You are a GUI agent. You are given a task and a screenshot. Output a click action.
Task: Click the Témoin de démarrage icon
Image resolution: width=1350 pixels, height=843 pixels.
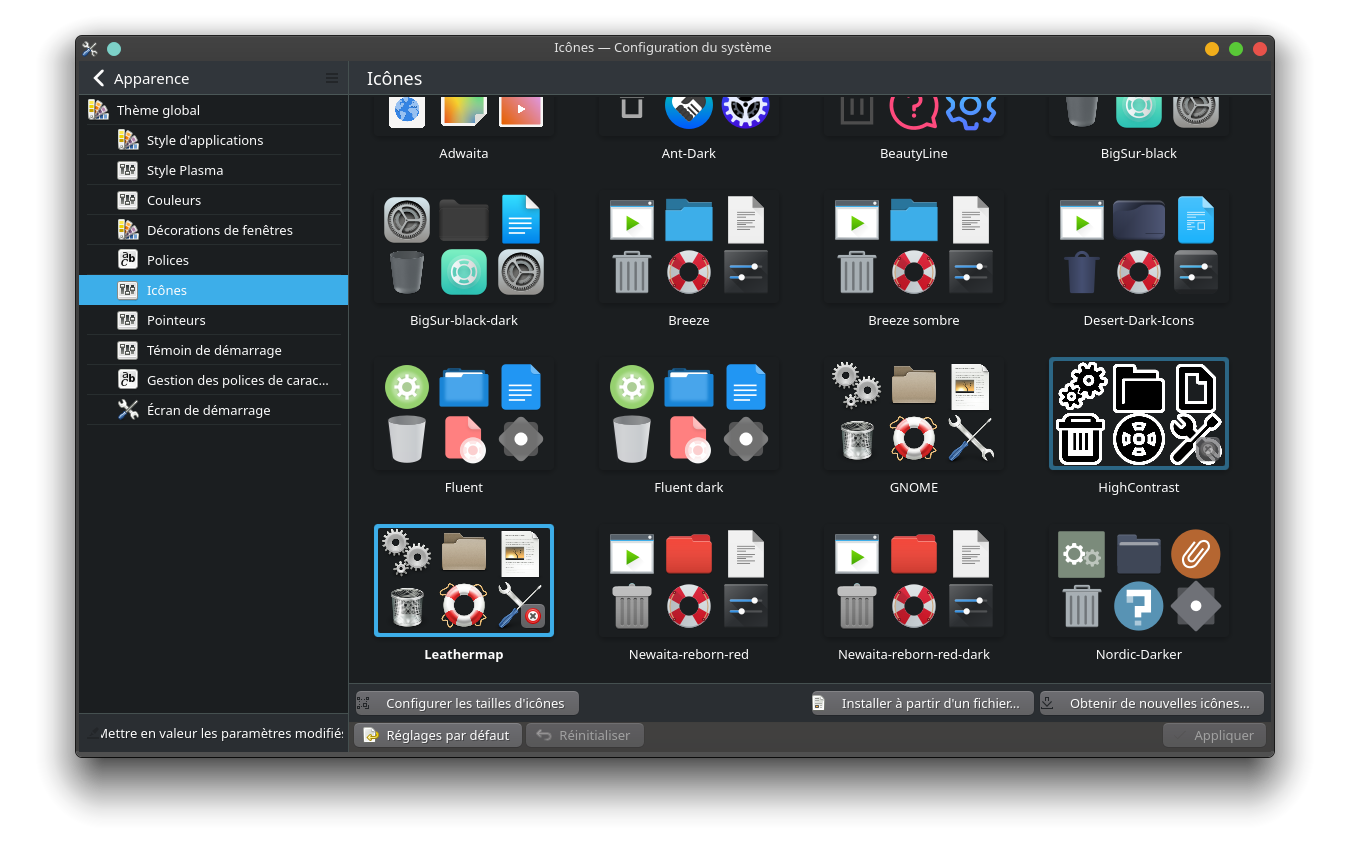coord(128,350)
